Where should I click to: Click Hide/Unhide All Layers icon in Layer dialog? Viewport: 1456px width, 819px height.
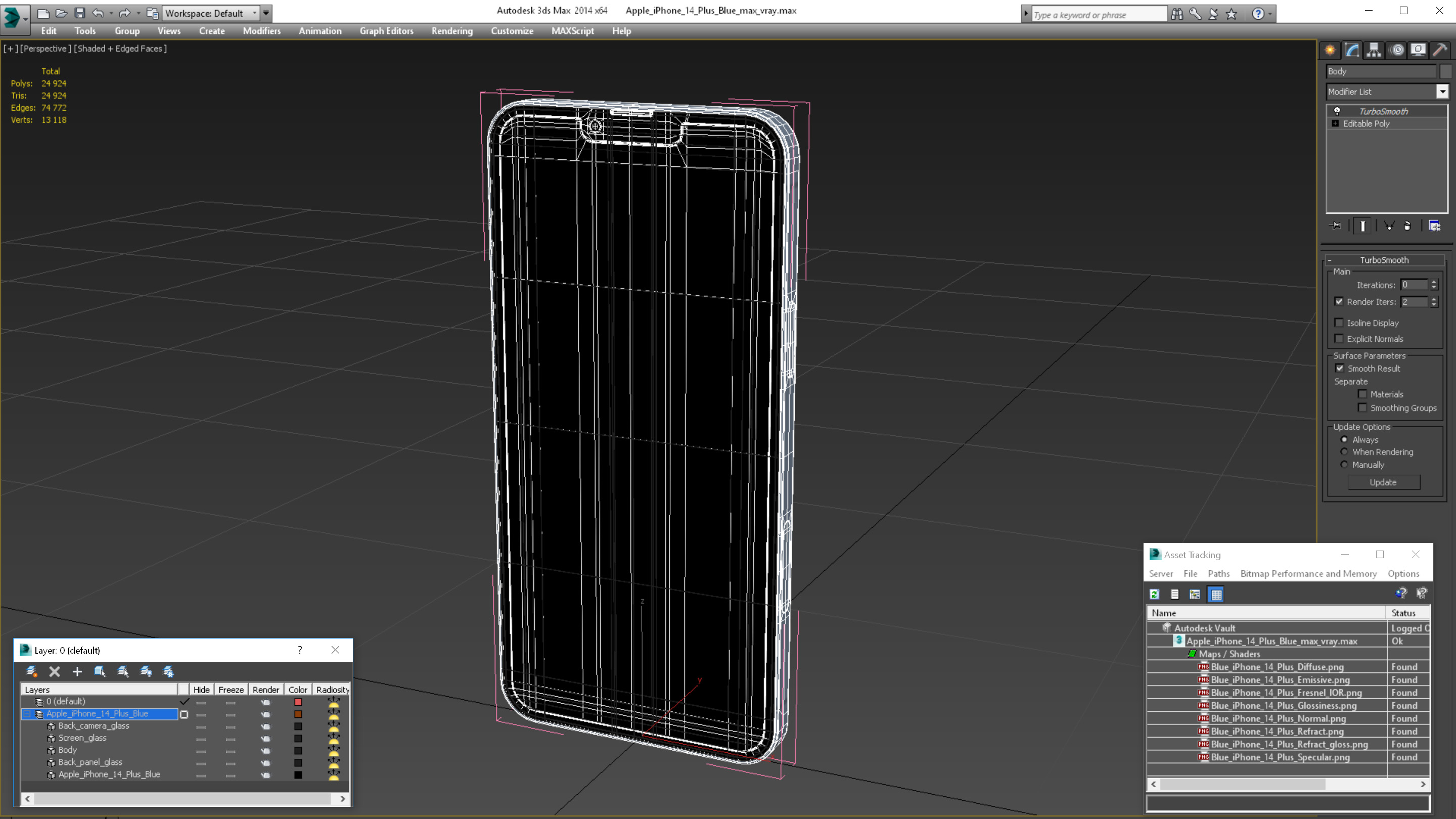146,671
